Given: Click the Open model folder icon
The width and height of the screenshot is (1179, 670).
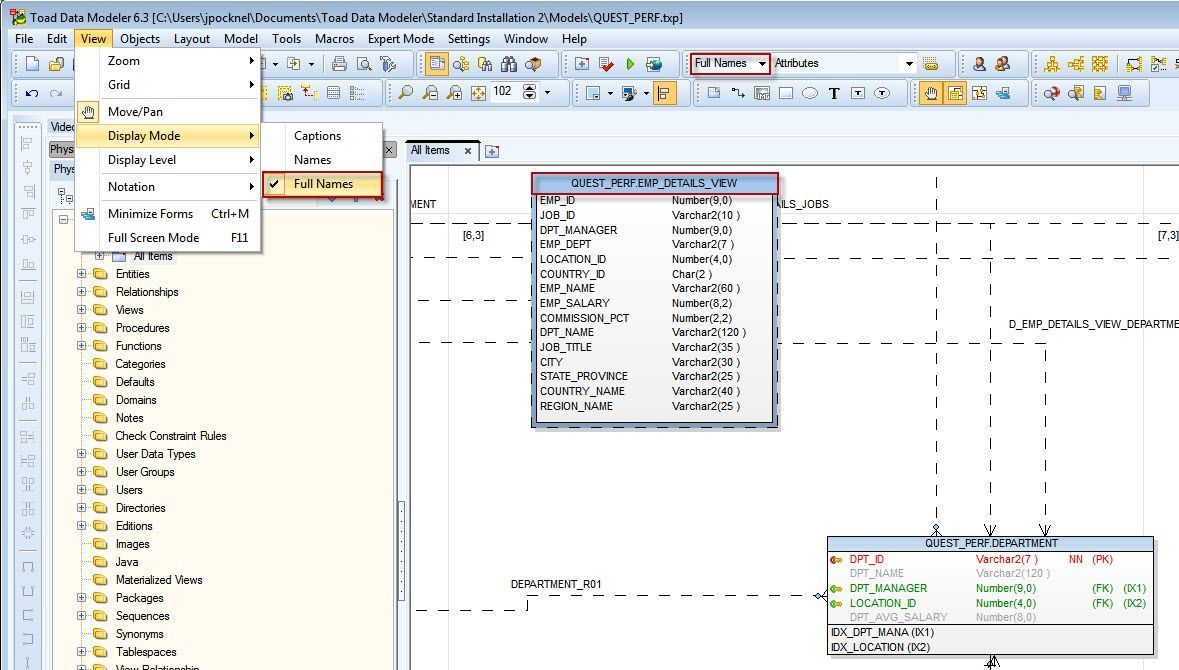Looking at the screenshot, I should pyautogui.click(x=56, y=64).
